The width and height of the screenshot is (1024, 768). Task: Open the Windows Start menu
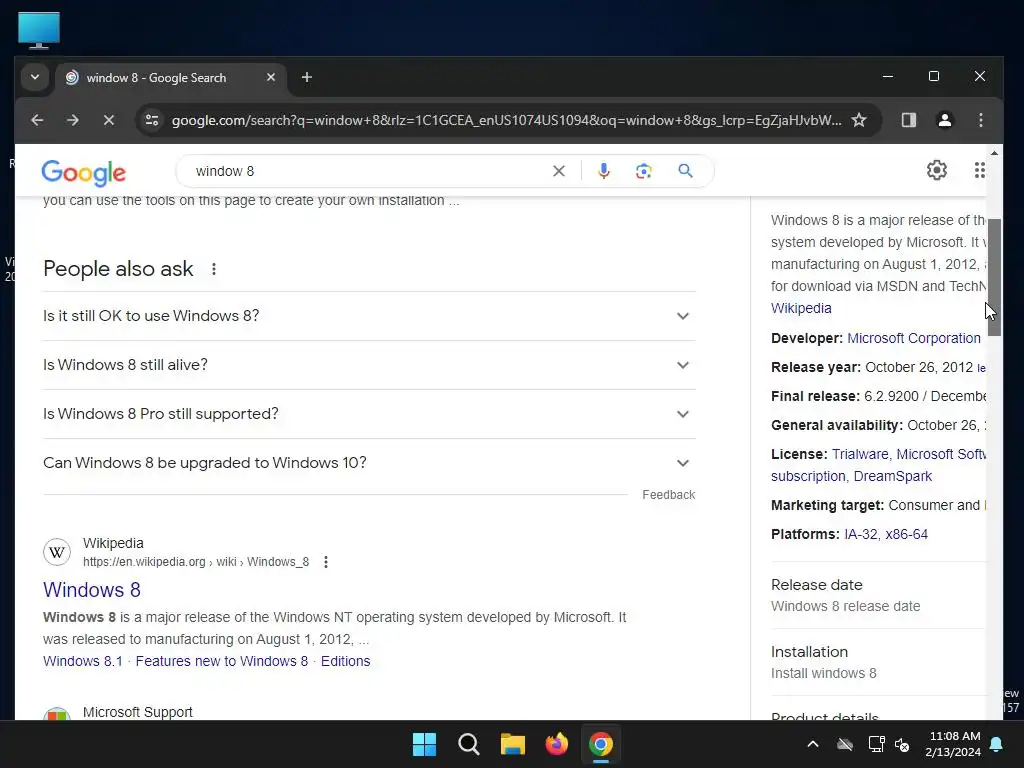[x=424, y=744]
